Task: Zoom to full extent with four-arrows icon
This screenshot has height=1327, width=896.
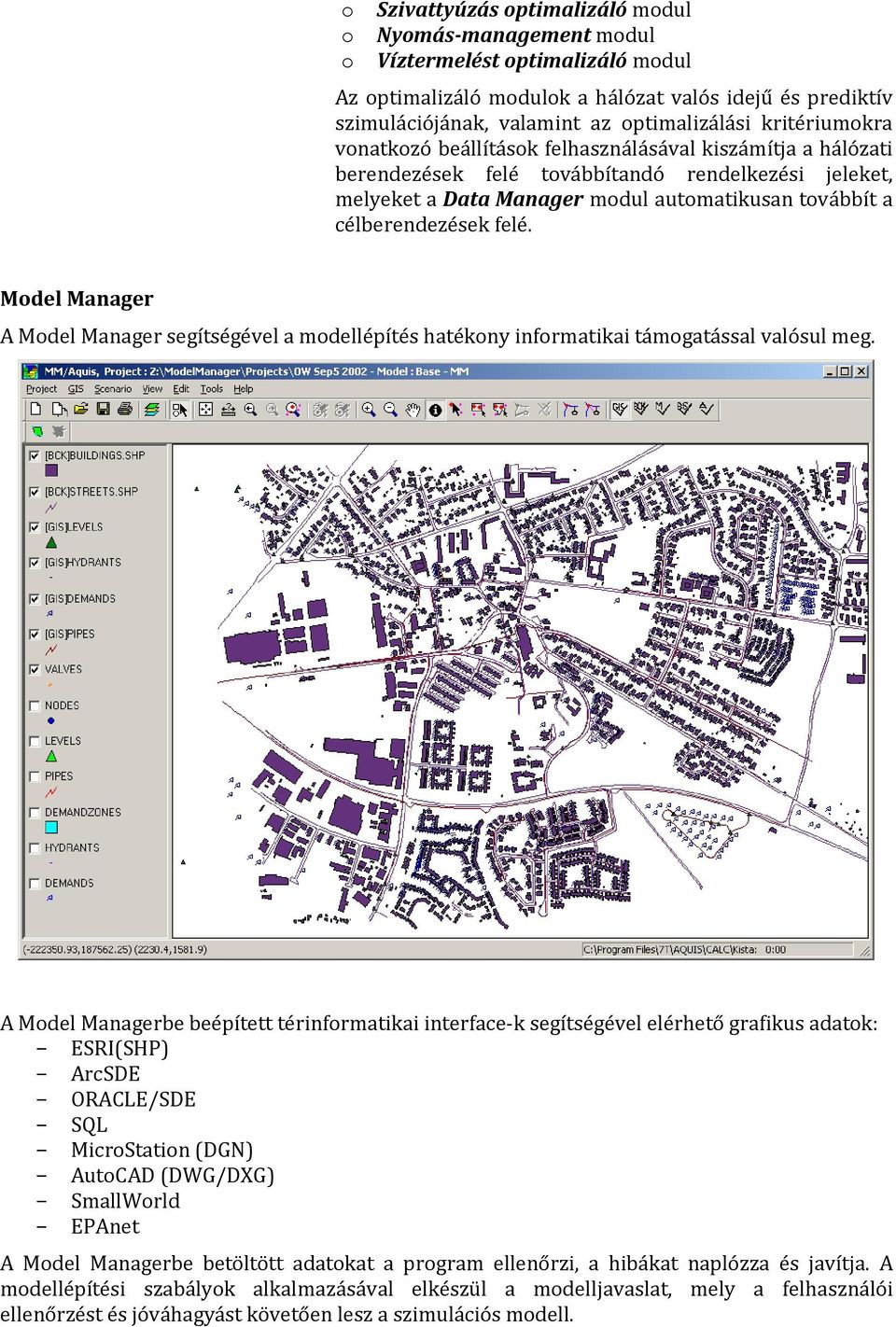Action: tap(205, 409)
